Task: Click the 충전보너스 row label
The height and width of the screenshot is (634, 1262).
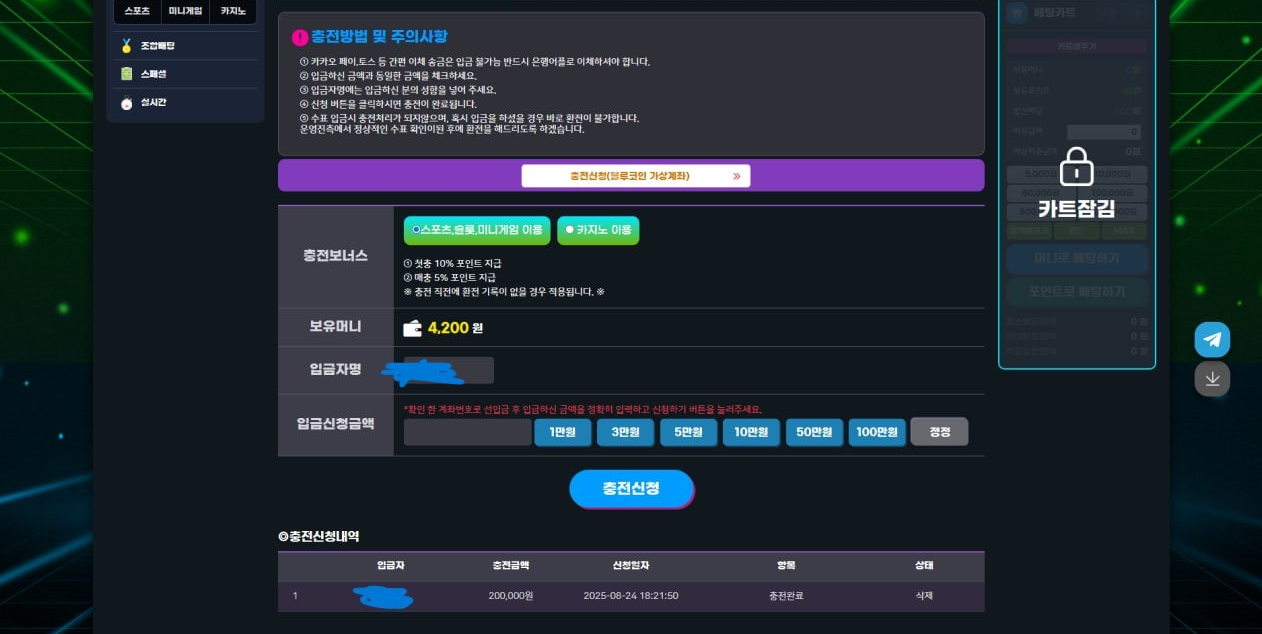Action: point(336,256)
